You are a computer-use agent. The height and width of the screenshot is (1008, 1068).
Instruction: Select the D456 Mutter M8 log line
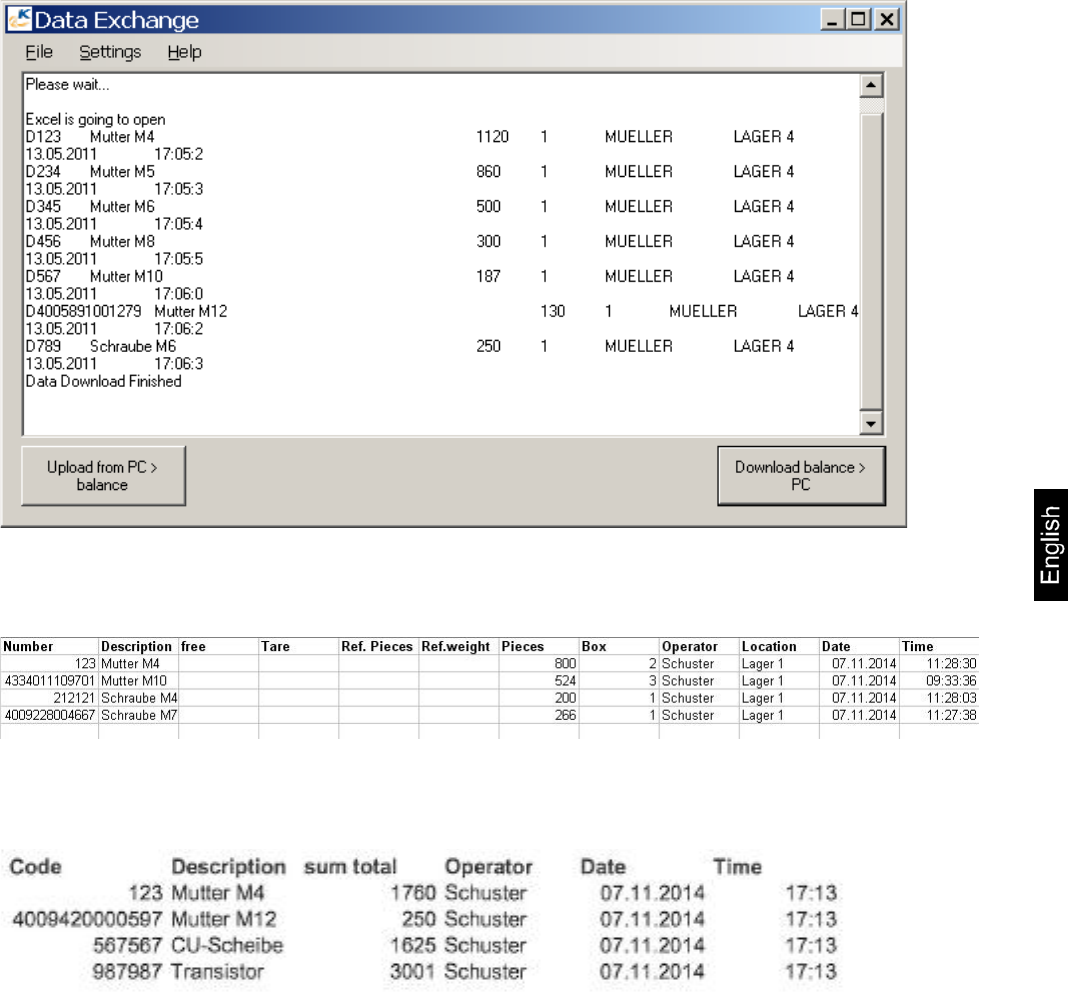409,242
